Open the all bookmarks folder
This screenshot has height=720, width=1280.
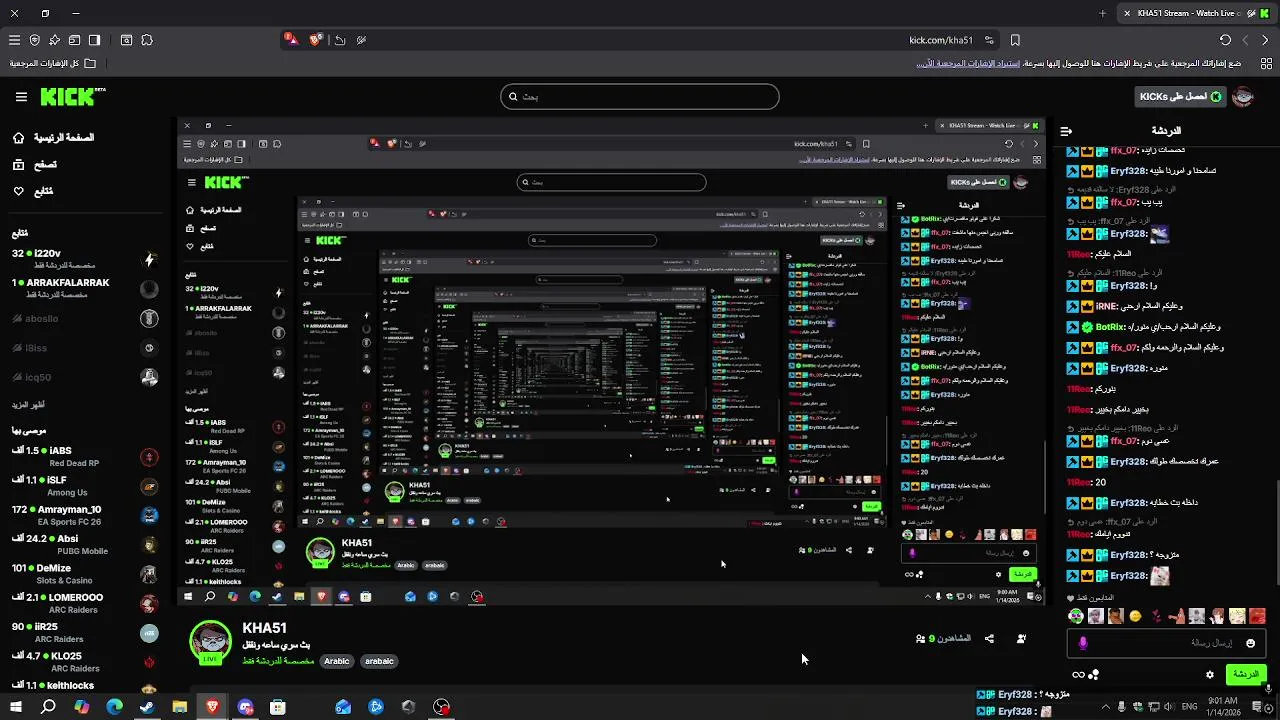point(53,63)
